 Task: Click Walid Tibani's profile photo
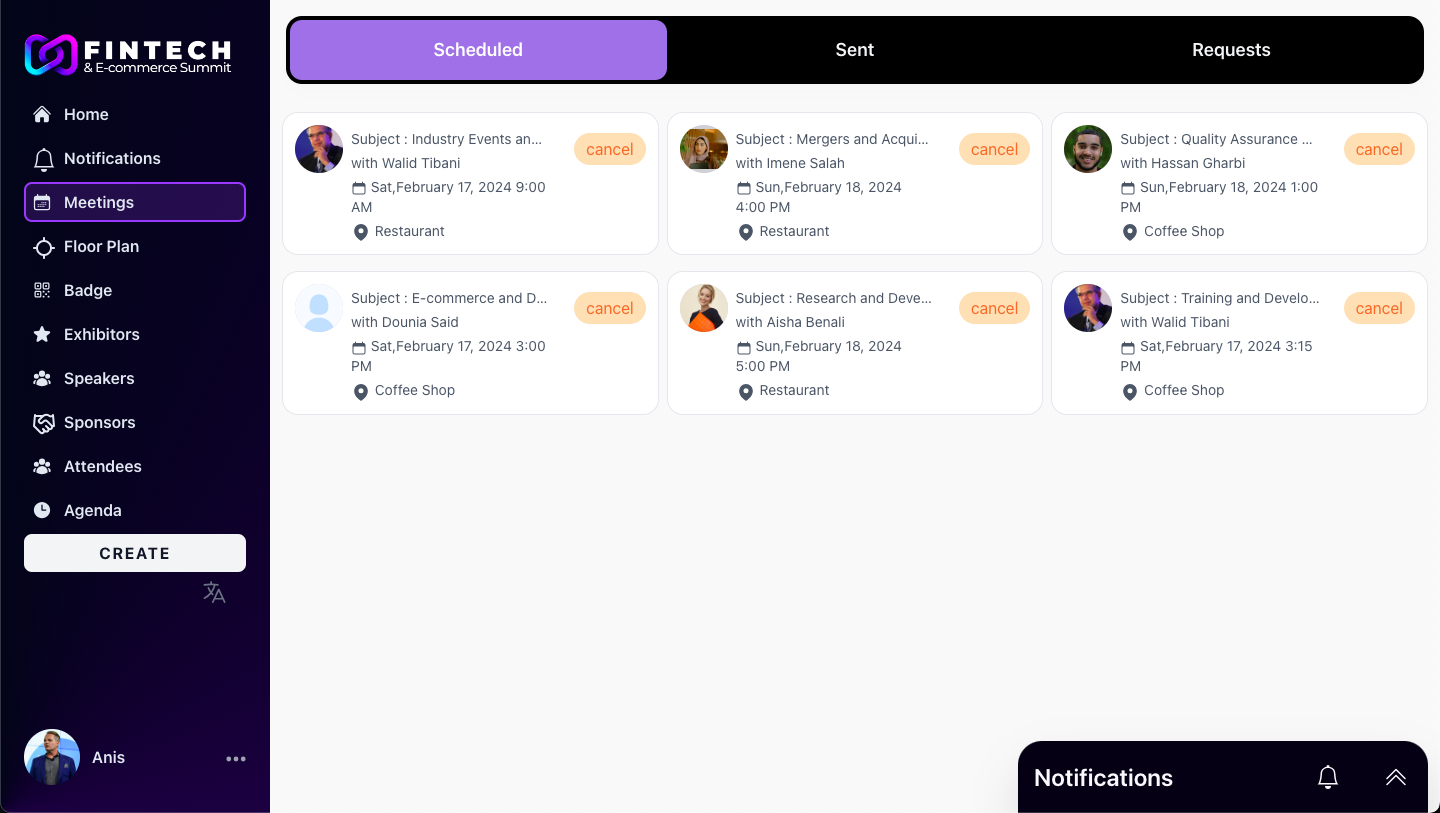point(319,149)
